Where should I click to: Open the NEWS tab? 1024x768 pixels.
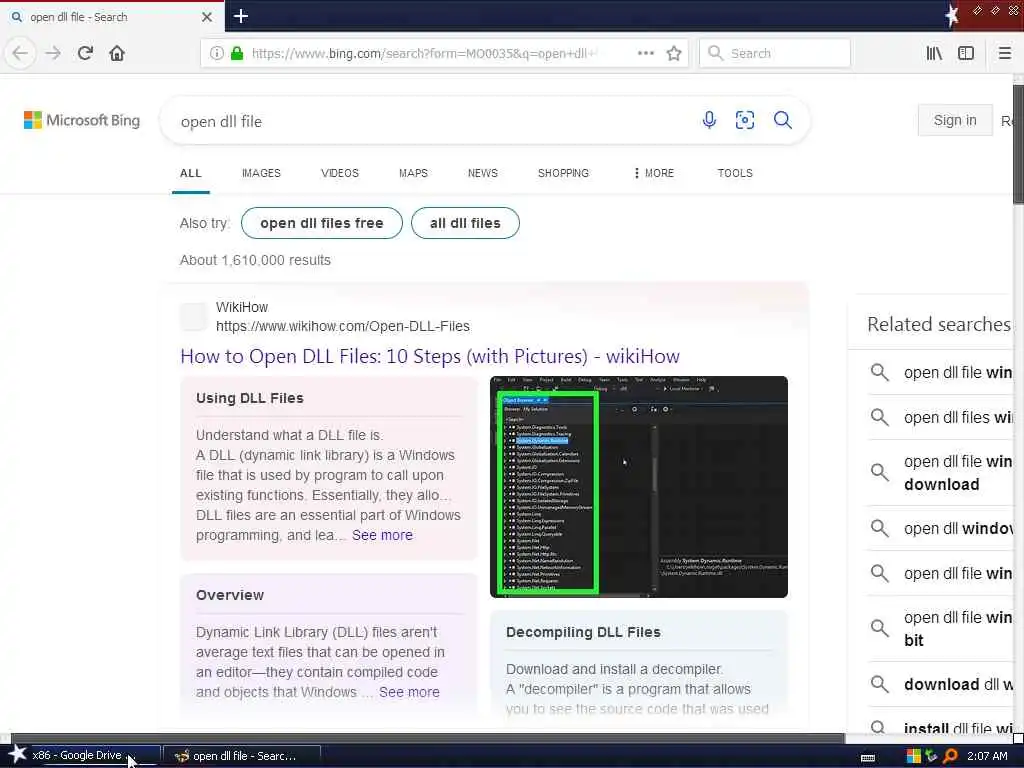pyautogui.click(x=483, y=173)
